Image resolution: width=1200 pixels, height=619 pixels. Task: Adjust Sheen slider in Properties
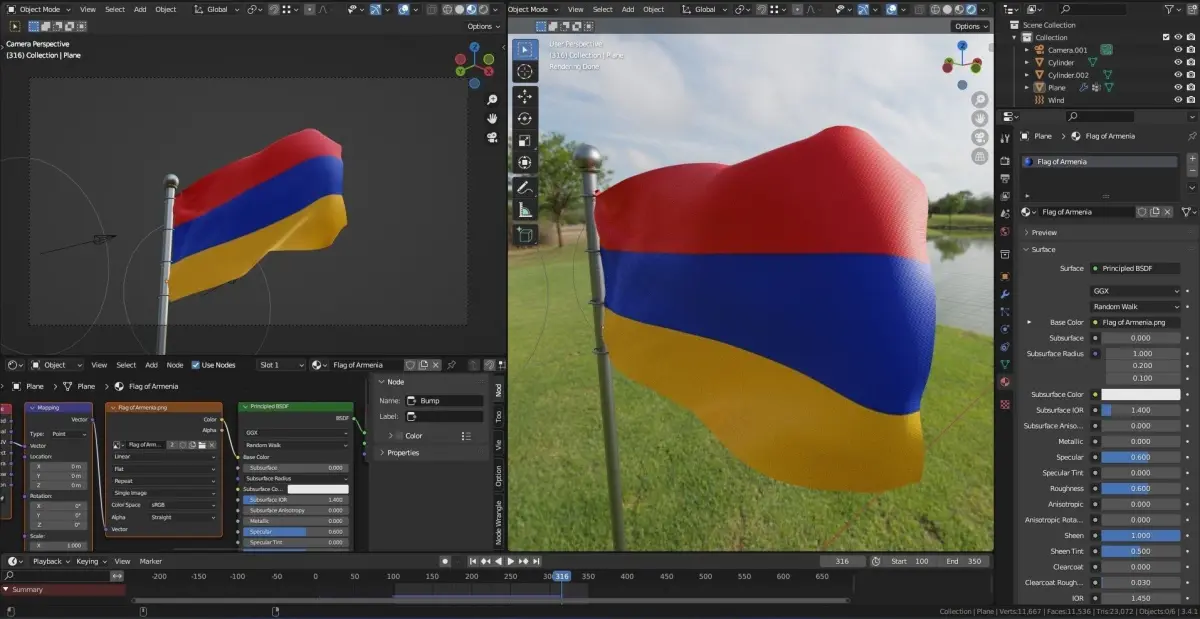(1141, 535)
